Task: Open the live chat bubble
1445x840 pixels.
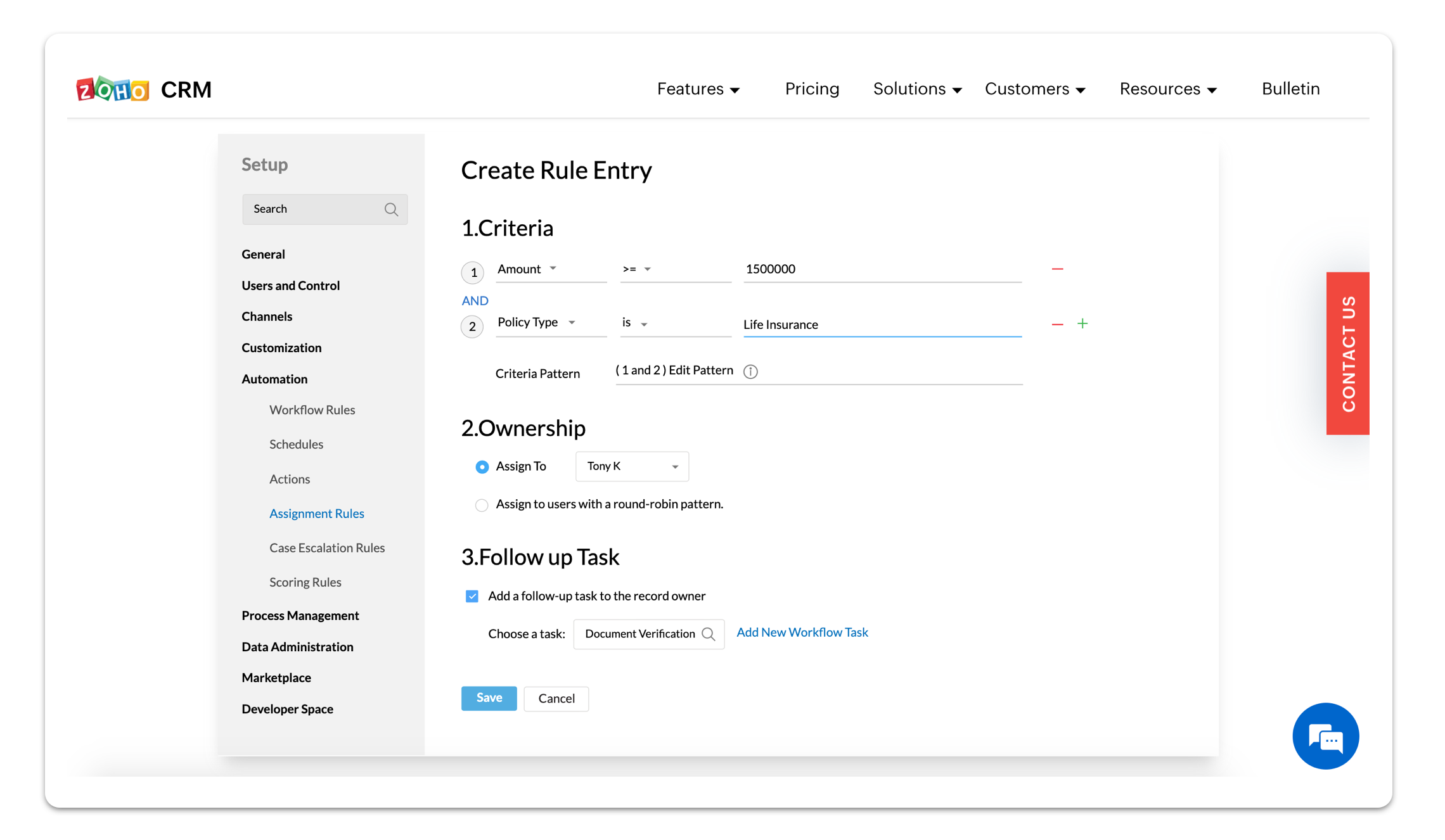Action: coord(1325,736)
